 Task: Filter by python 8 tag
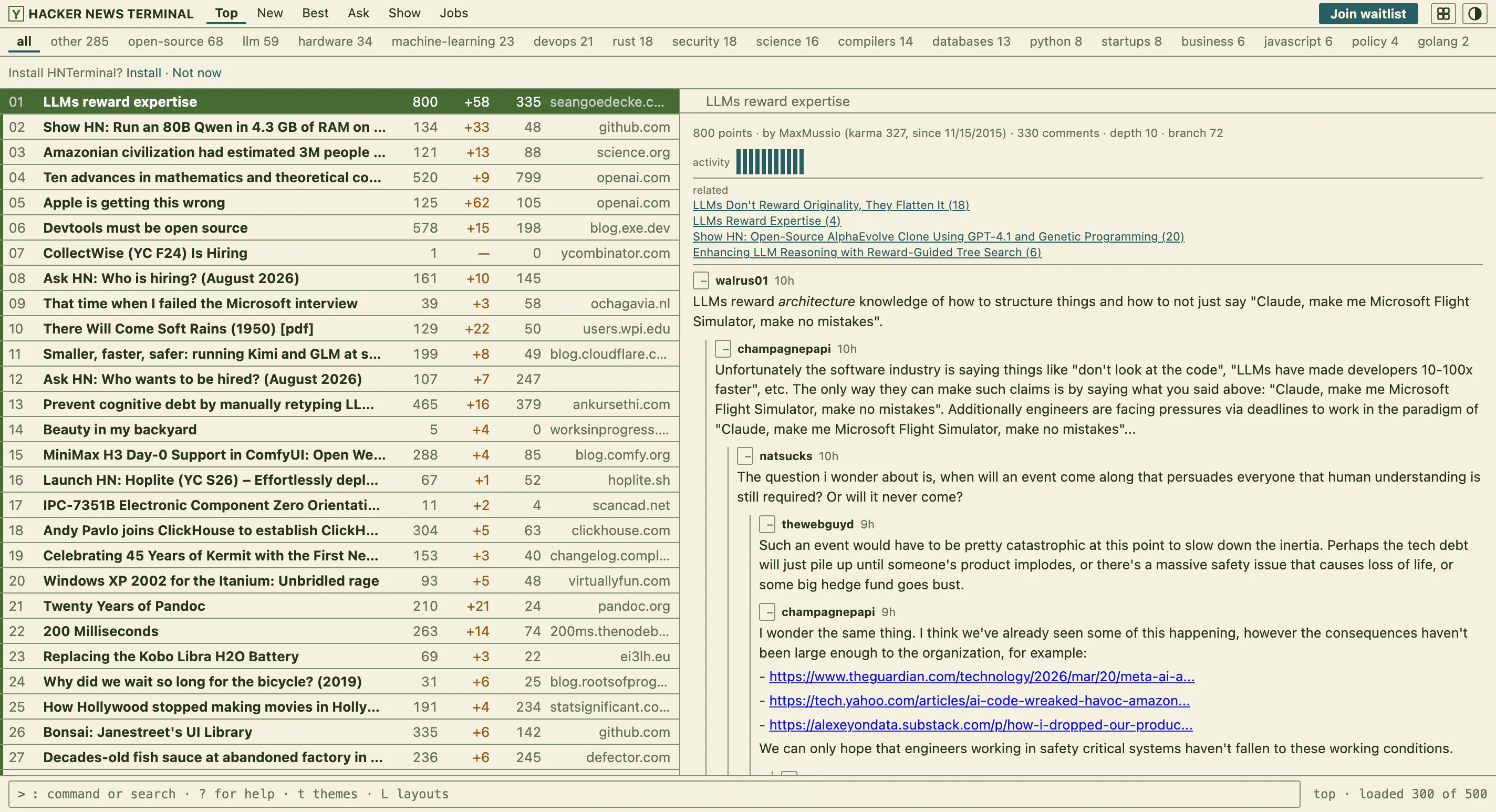point(1056,41)
